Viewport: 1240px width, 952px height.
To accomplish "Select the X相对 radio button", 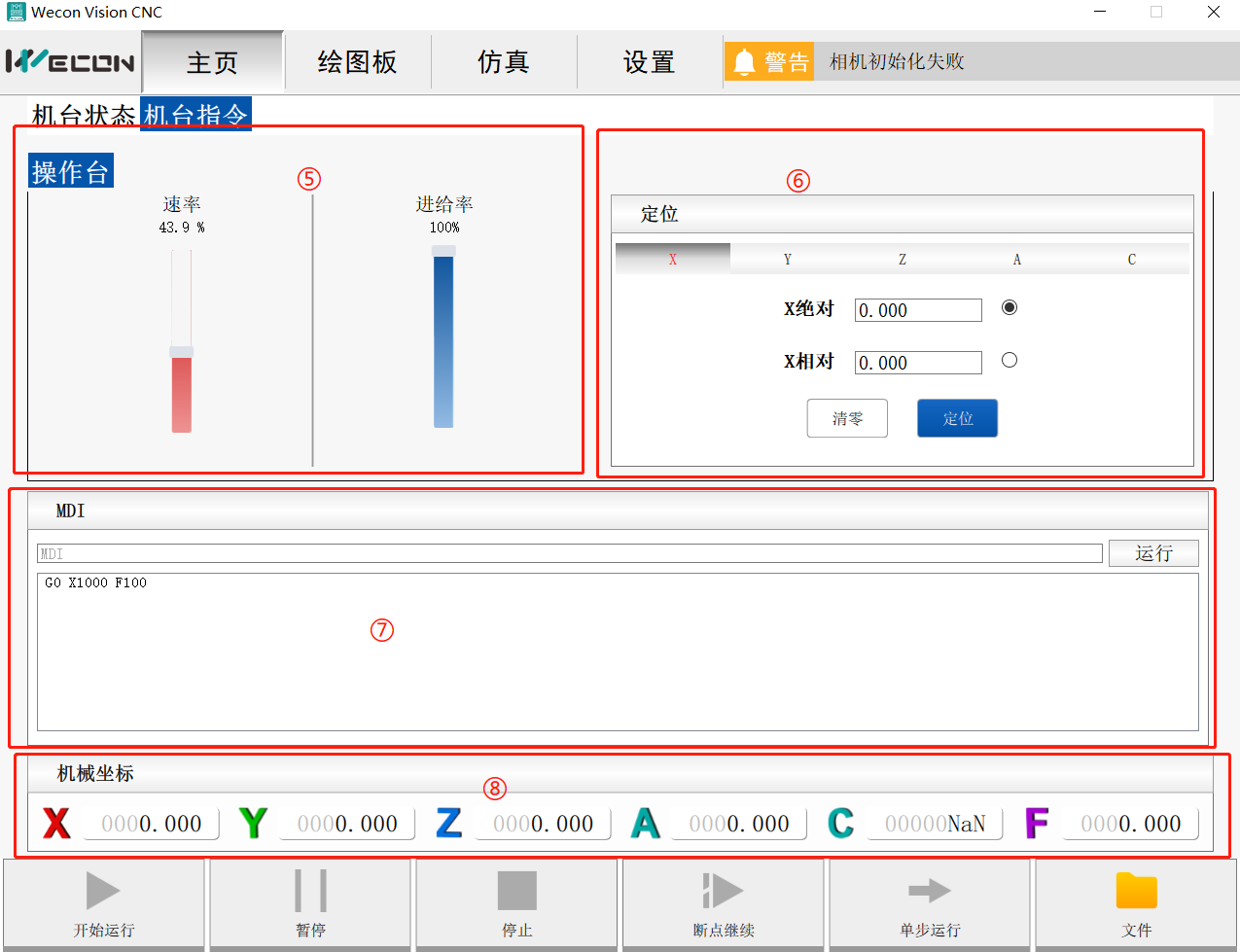I will click(1010, 361).
